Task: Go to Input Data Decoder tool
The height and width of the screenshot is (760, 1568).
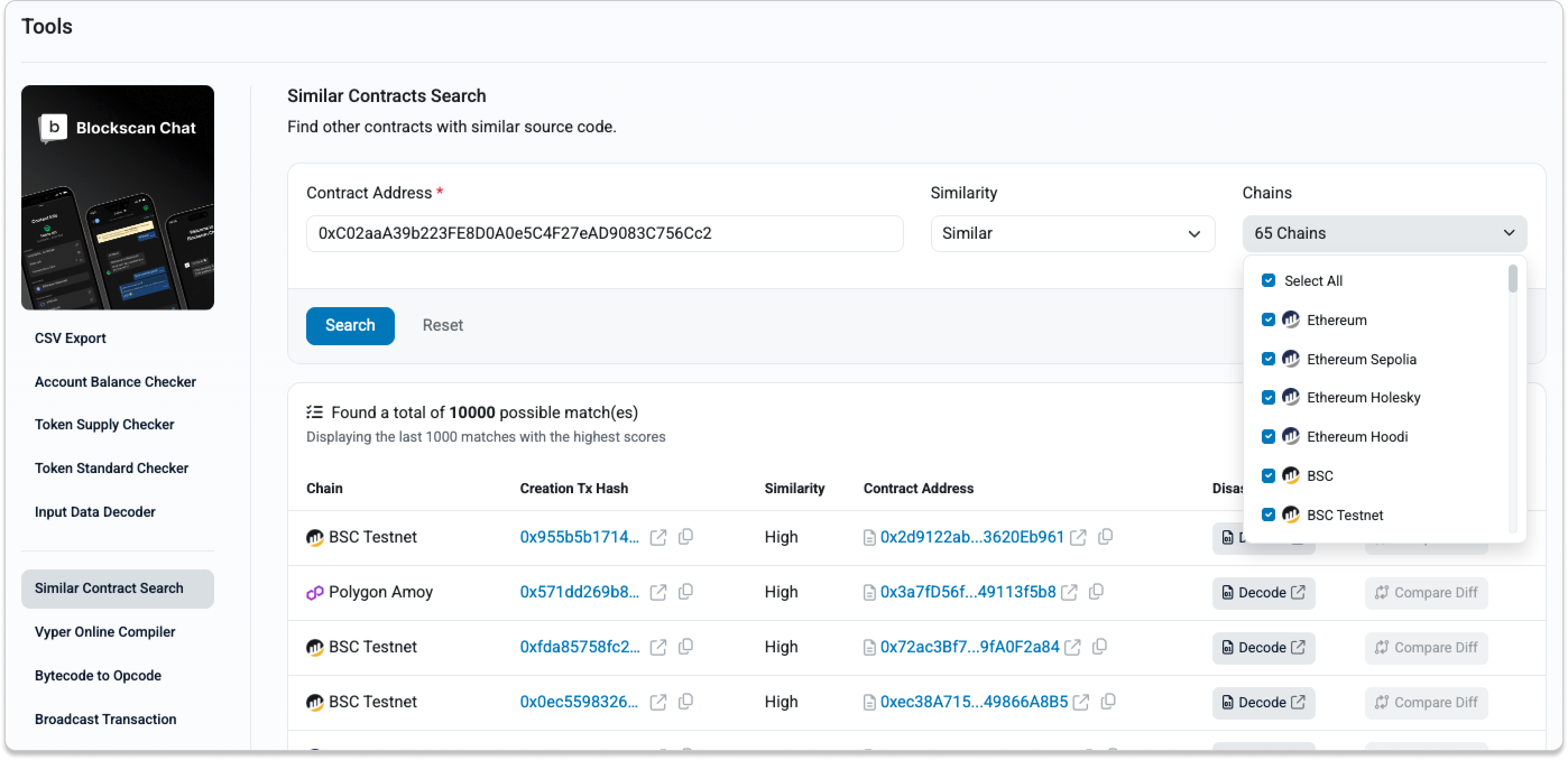Action: point(95,512)
